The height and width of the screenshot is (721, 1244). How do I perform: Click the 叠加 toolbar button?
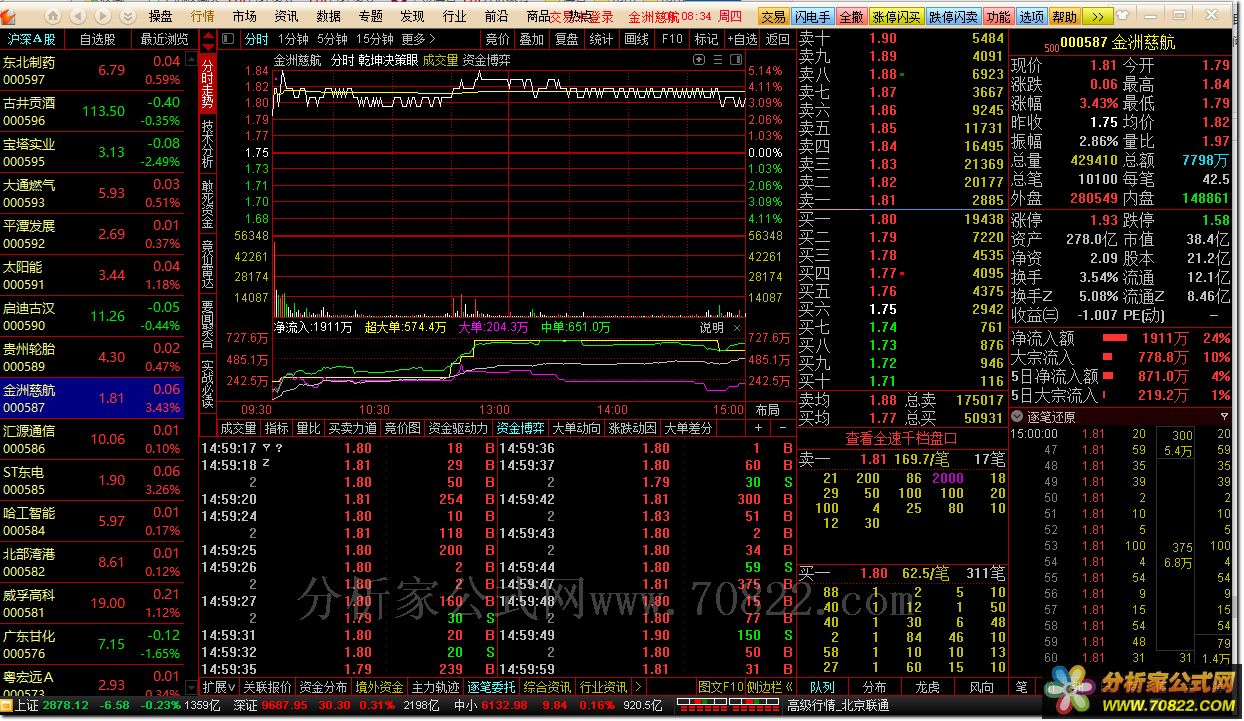(532, 39)
